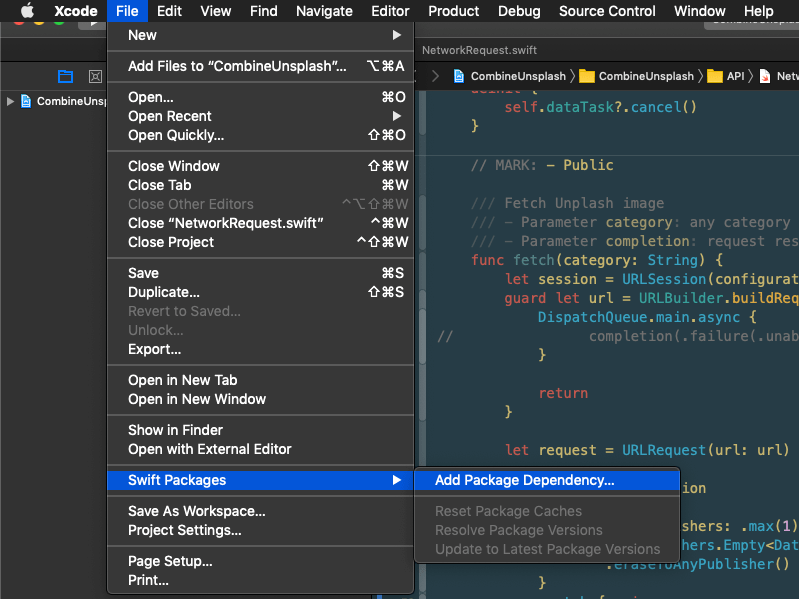Image resolution: width=799 pixels, height=599 pixels.
Task: Select Export...
Action: tap(260, 349)
